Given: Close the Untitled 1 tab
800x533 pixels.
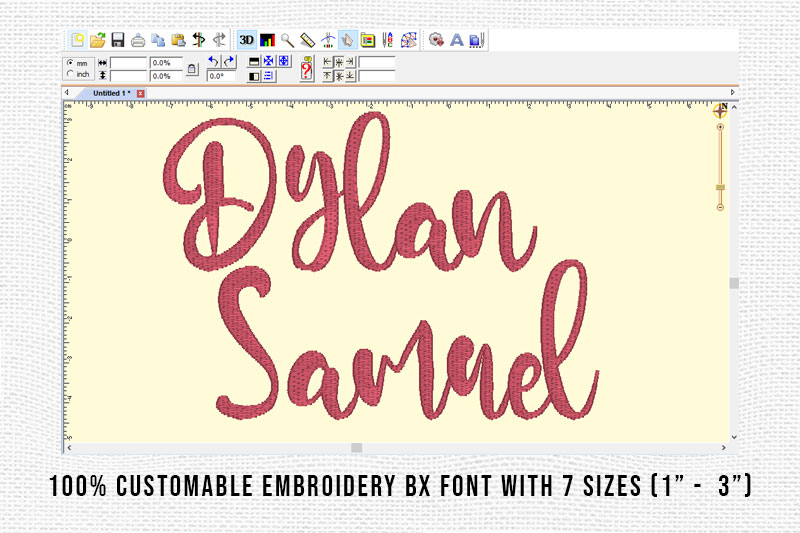Looking at the screenshot, I should click(140, 93).
